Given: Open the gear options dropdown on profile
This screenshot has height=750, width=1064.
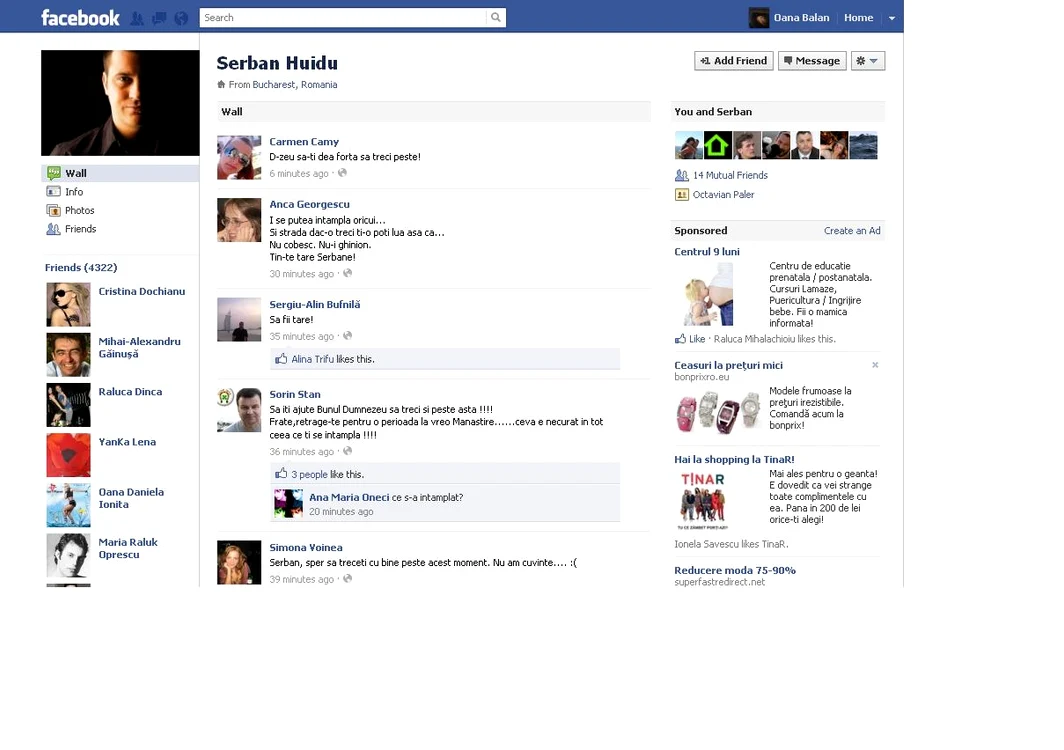Looking at the screenshot, I should coord(867,61).
